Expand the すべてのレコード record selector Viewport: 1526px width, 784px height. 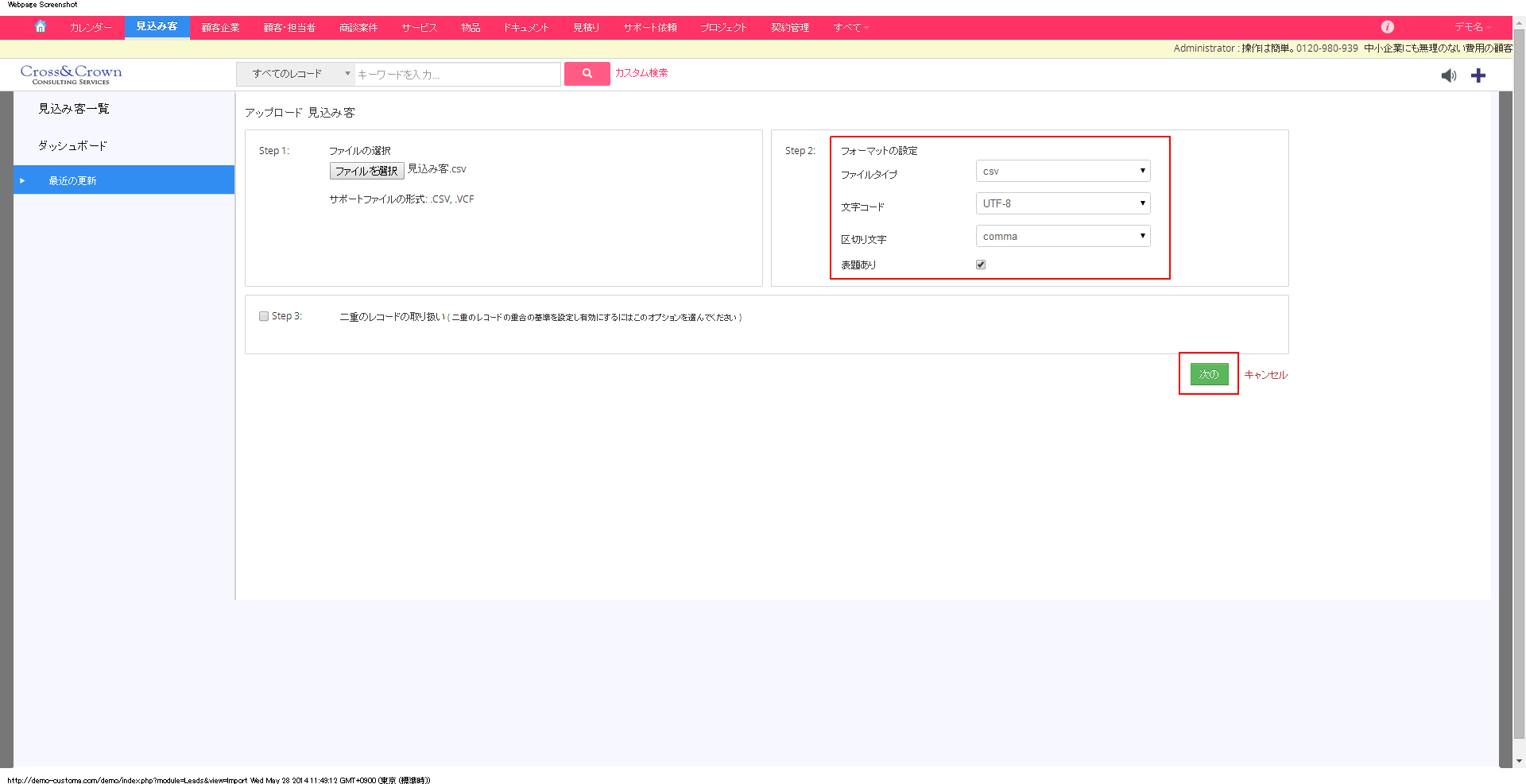[294, 73]
